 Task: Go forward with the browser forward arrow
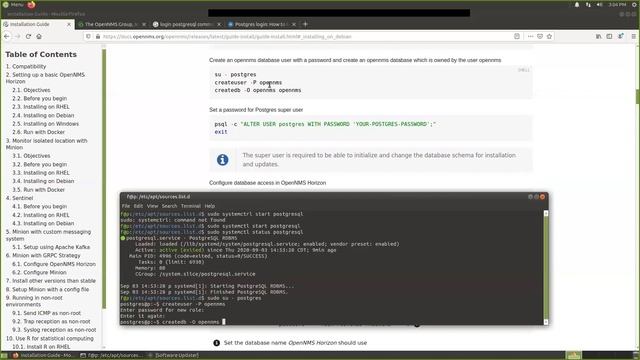click(18, 36)
